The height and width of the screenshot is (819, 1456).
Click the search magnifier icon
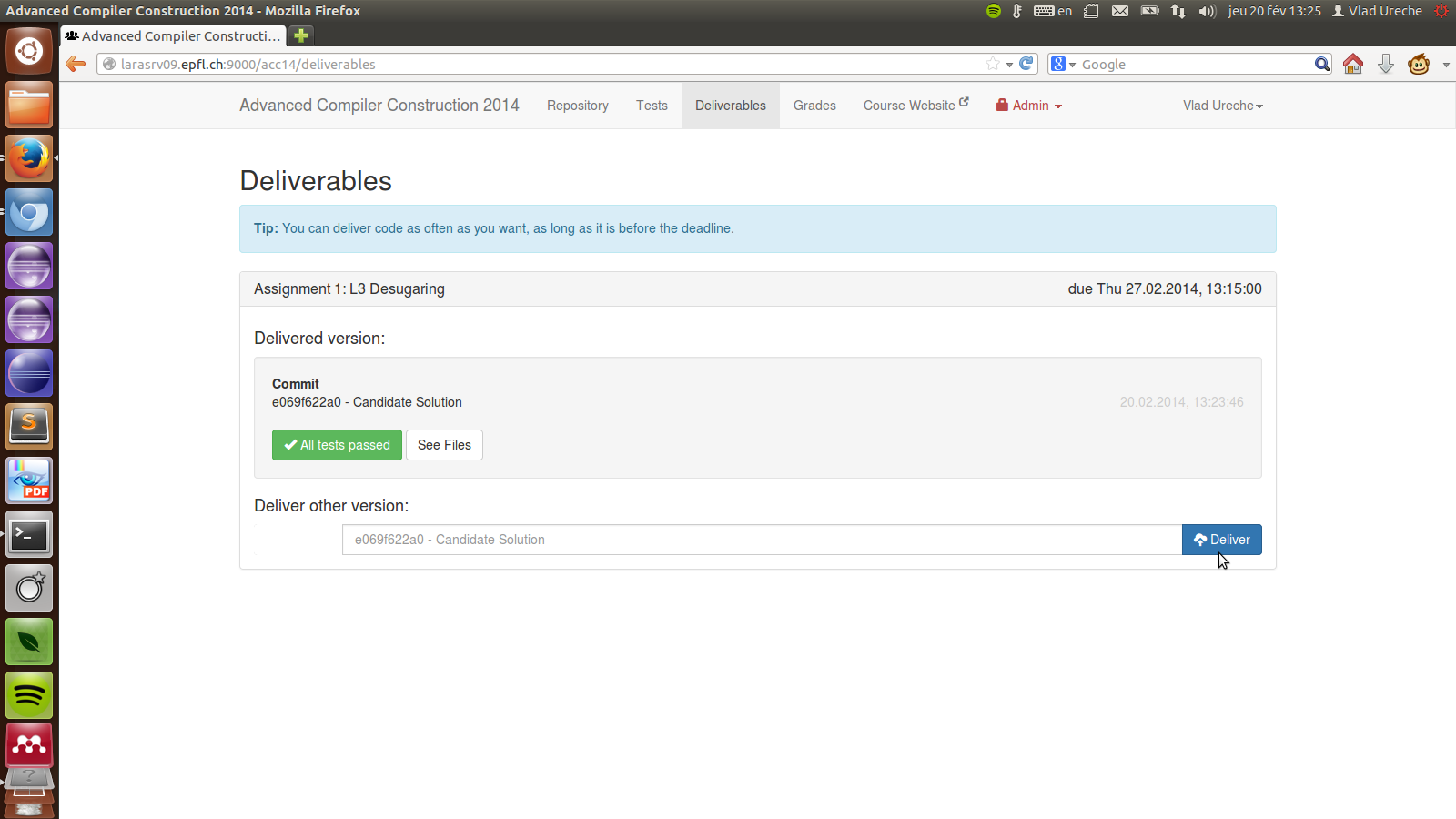[1322, 64]
